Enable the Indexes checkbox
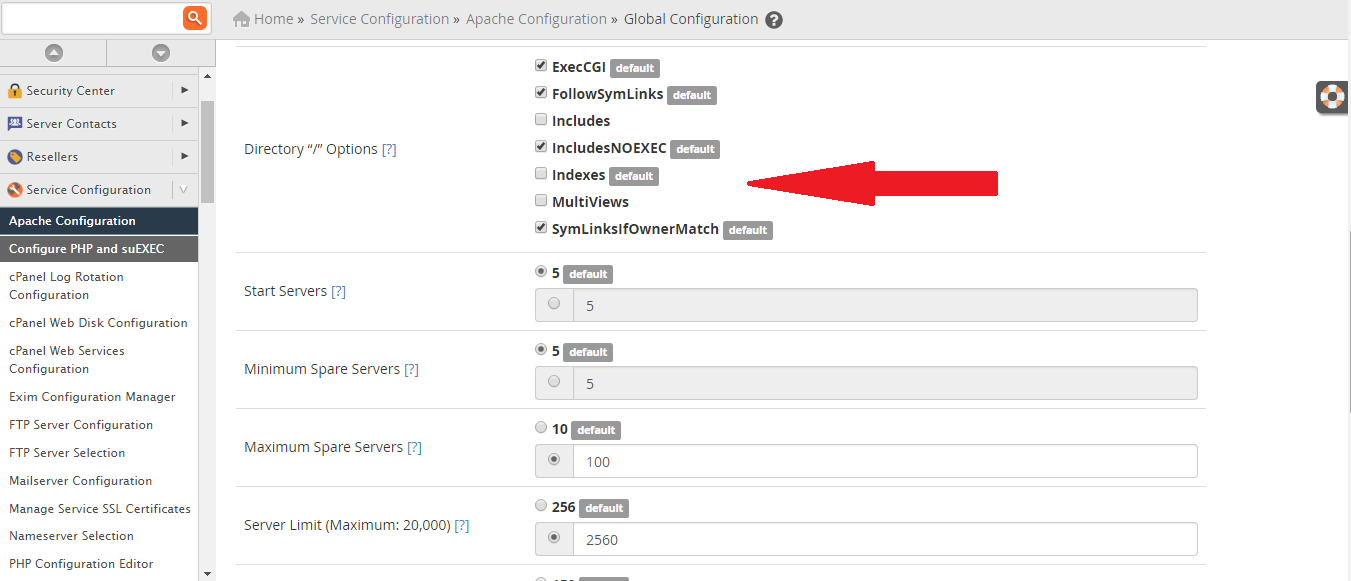 541,174
